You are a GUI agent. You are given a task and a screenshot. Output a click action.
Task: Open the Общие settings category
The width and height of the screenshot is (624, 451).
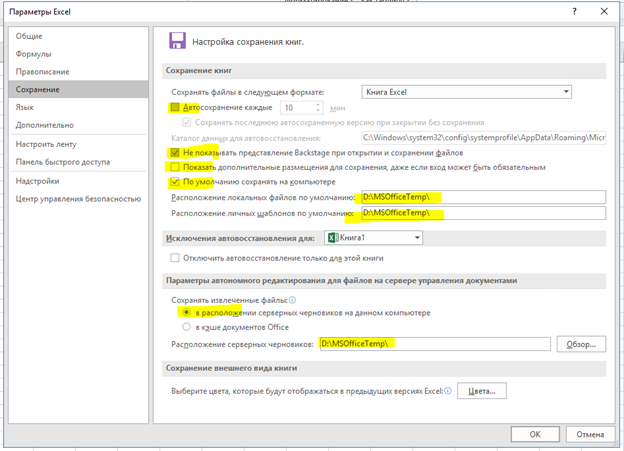[x=78, y=36]
